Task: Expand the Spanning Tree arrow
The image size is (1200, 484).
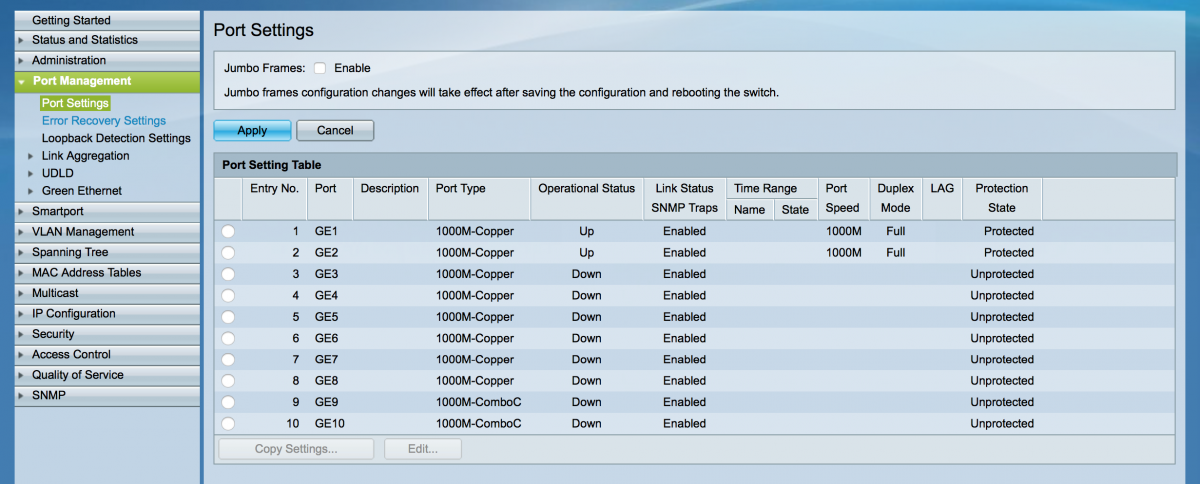Action: click(x=21, y=253)
